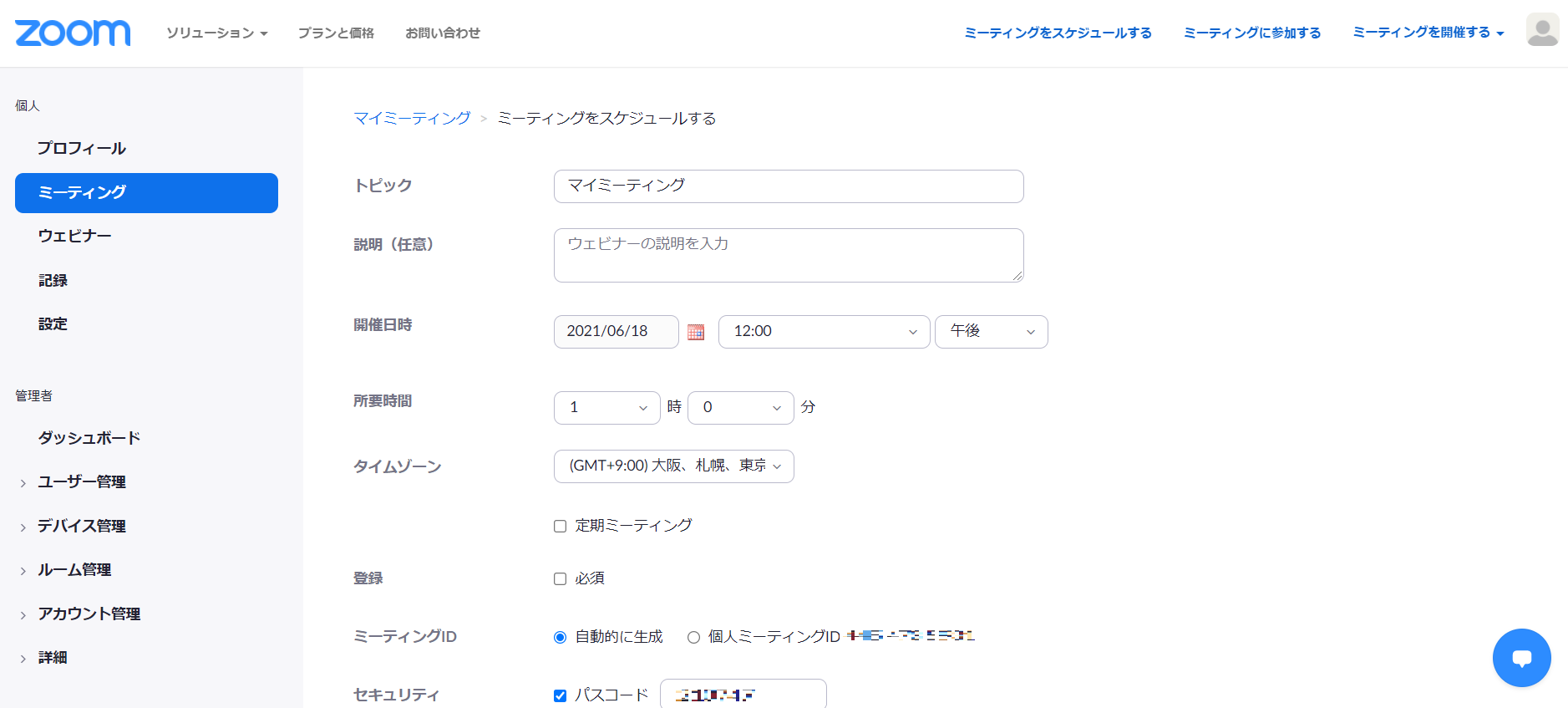The width and height of the screenshot is (1568, 708).
Task: Click the date field 2021/06/18
Action: [617, 332]
